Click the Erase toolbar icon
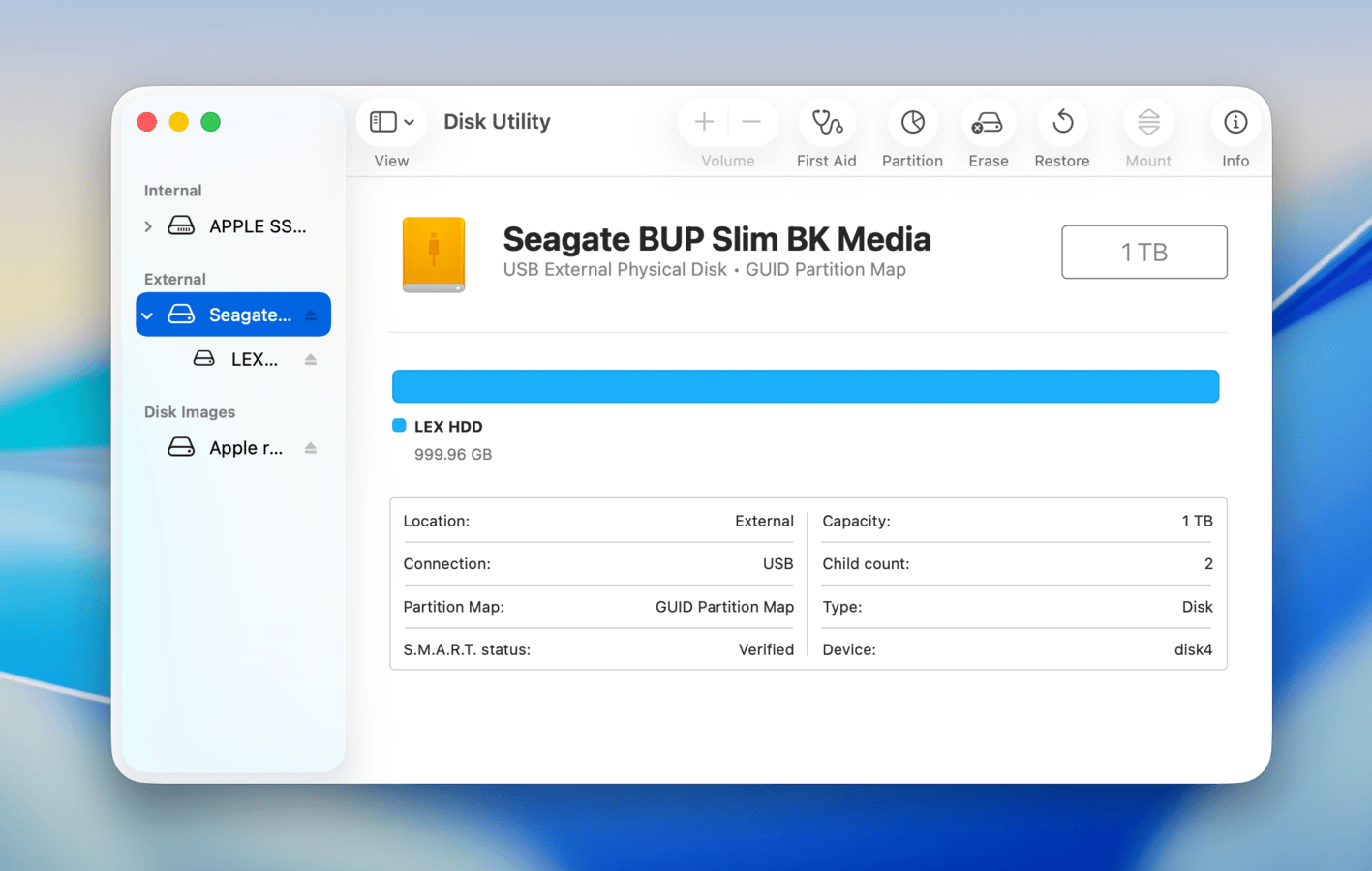The height and width of the screenshot is (871, 1372). pyautogui.click(x=988, y=123)
